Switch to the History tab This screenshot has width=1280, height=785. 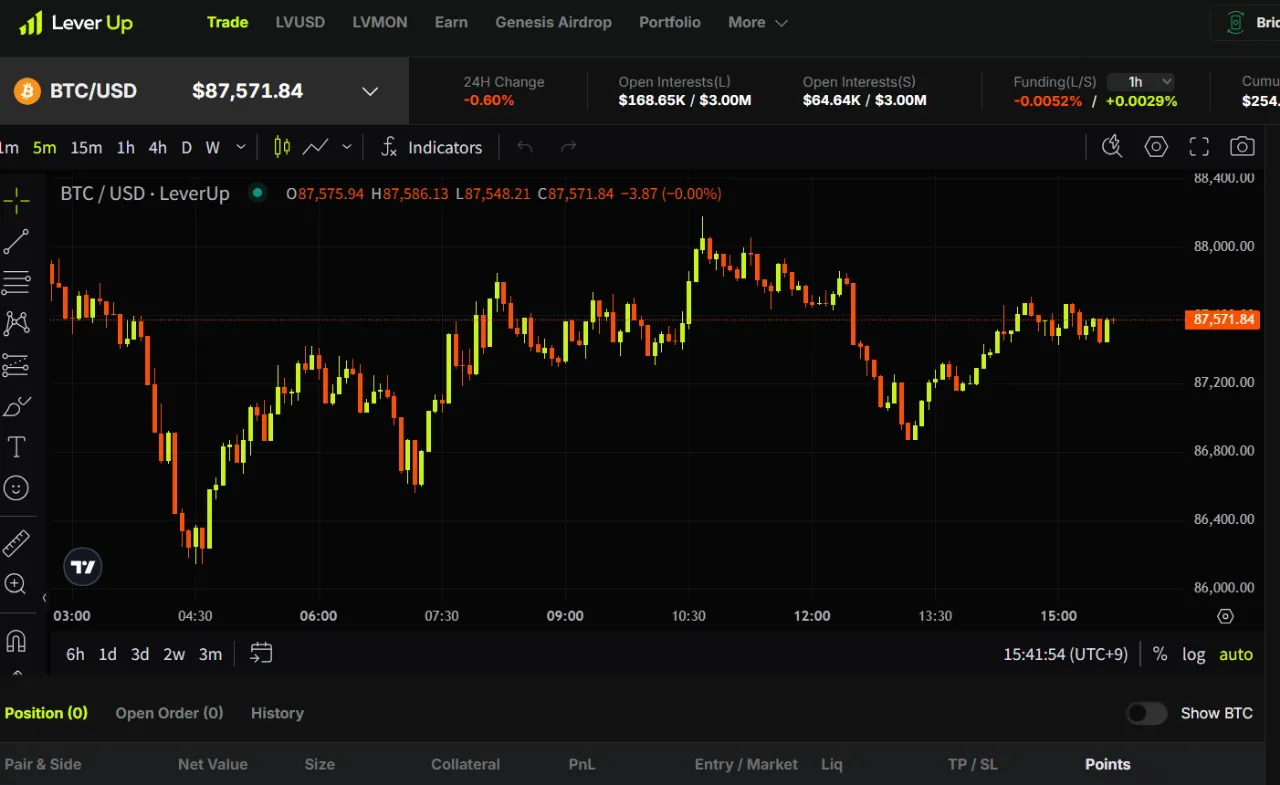click(277, 713)
